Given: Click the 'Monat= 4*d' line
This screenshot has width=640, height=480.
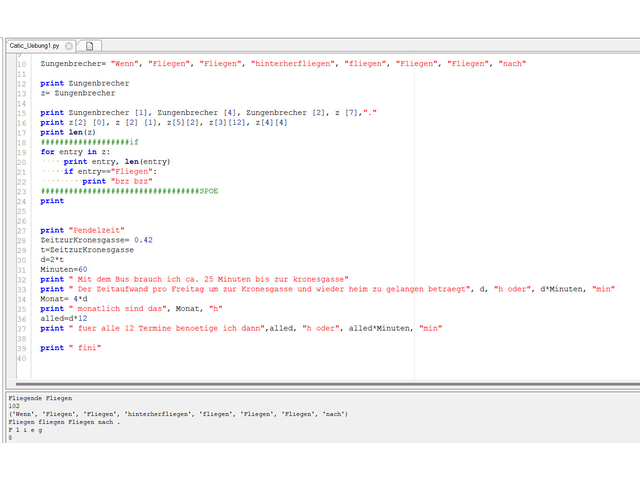Looking at the screenshot, I should 64,299.
